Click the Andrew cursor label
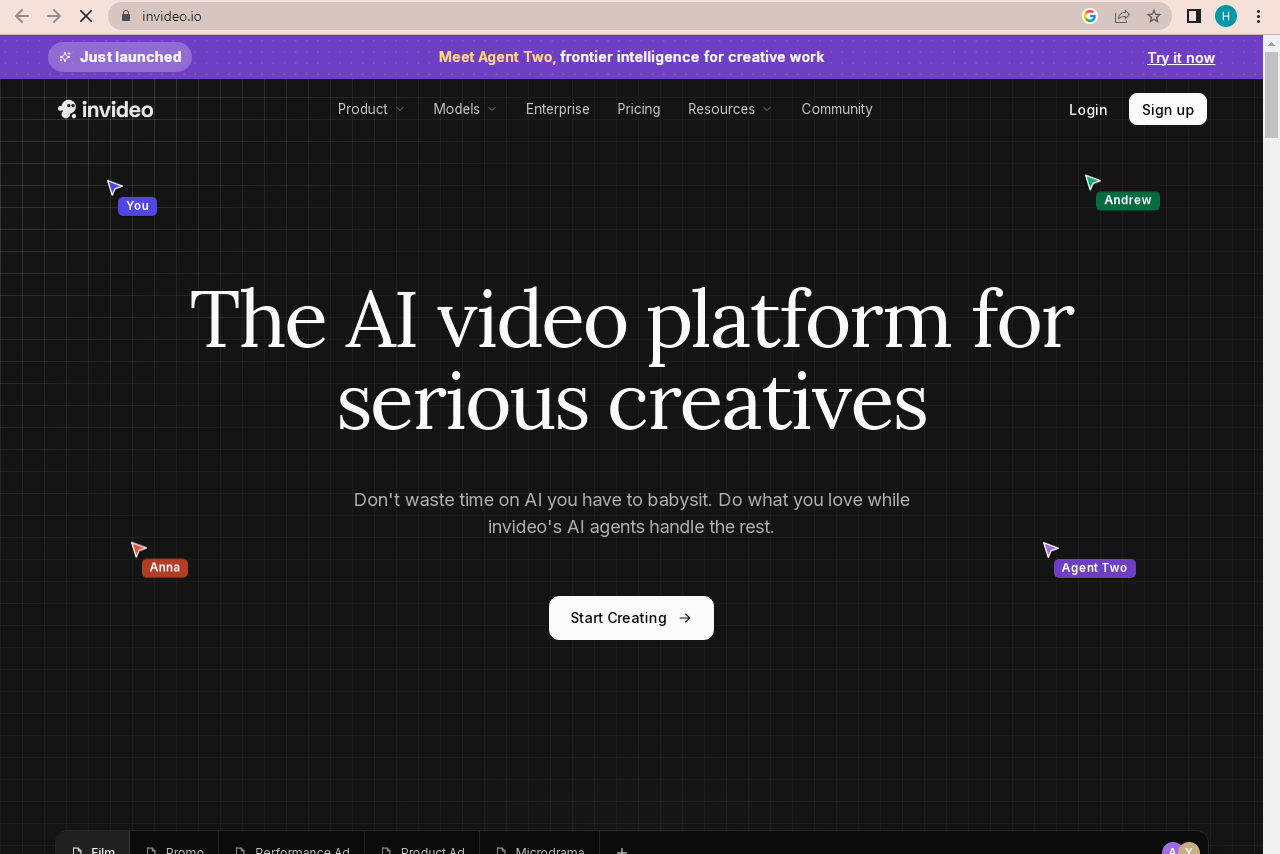Image resolution: width=1280 pixels, height=854 pixels. 1128,200
